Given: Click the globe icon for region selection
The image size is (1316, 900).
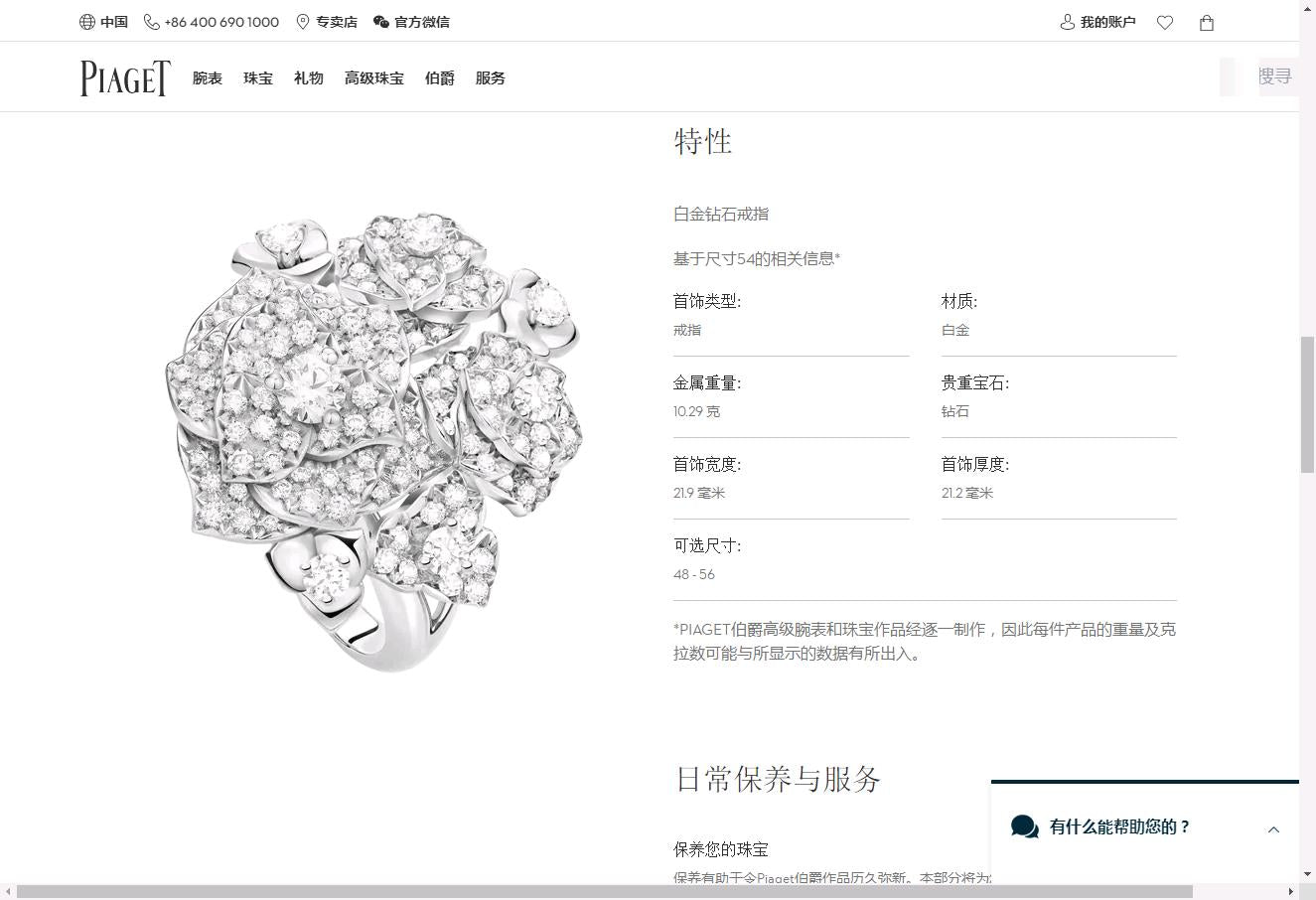Looking at the screenshot, I should [87, 22].
